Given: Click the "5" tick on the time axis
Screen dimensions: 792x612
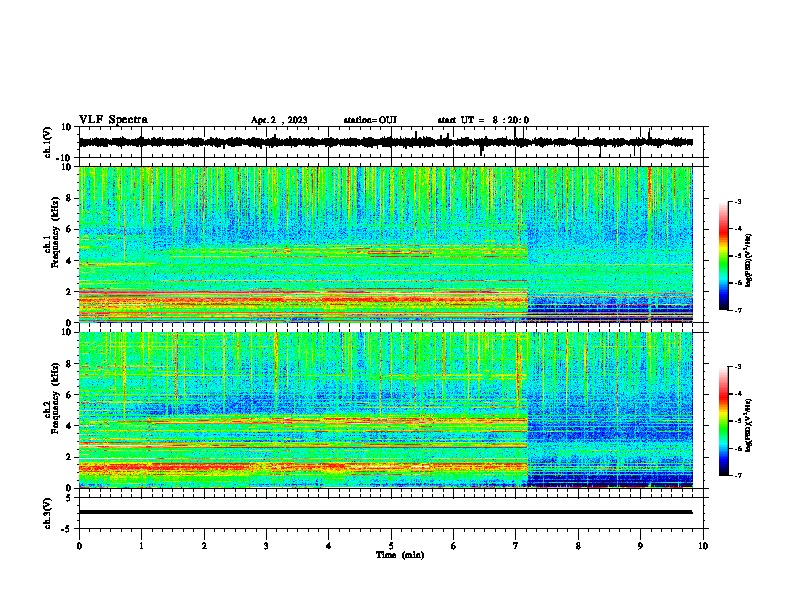Looking at the screenshot, I should coord(391,546).
